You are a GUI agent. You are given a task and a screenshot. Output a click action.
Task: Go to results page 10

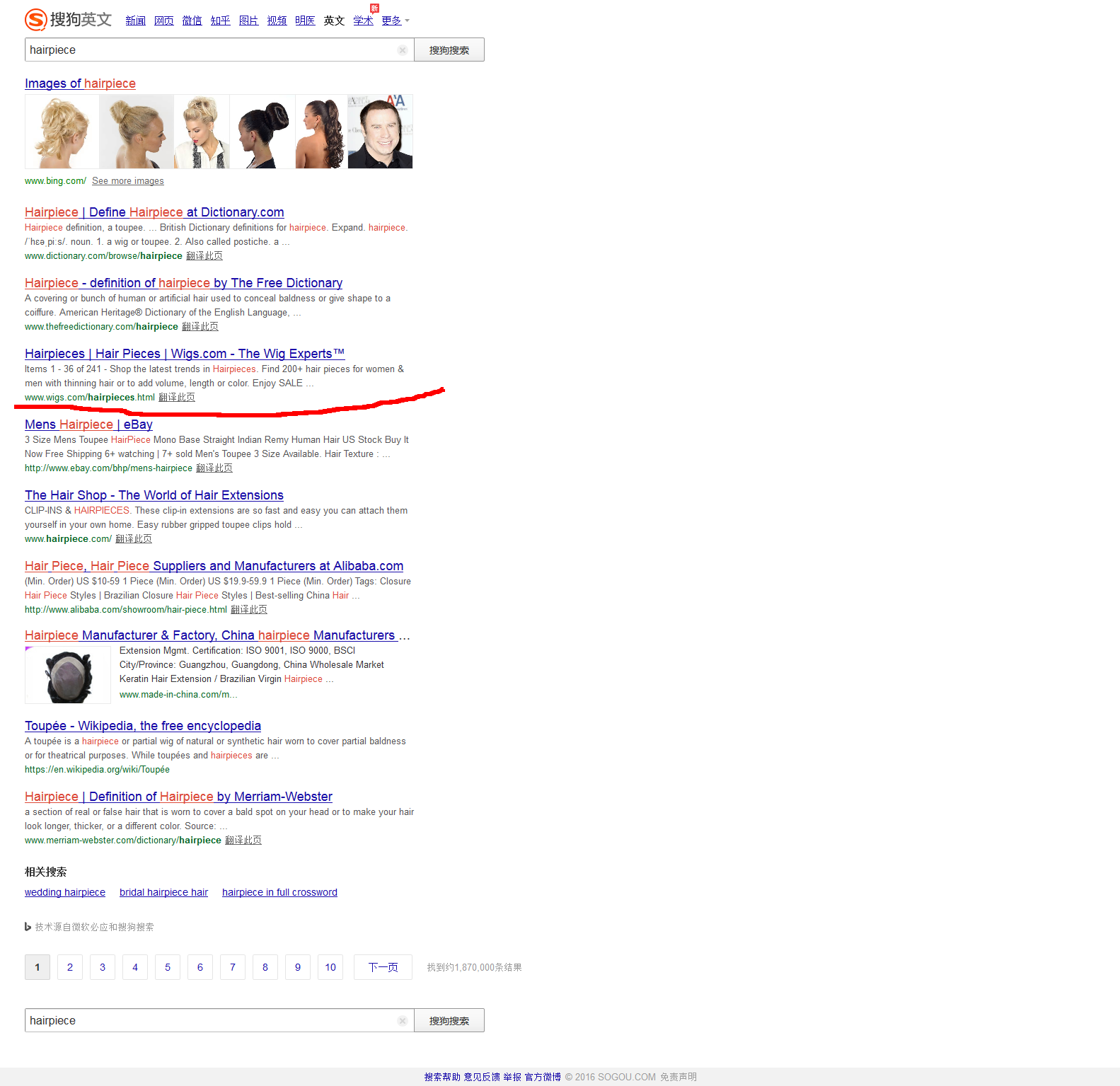pos(330,967)
